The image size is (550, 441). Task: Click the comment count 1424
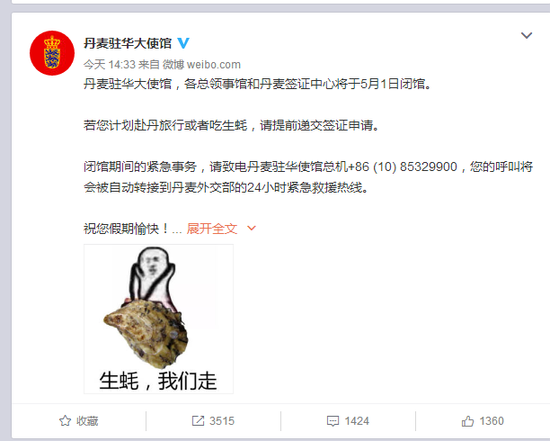coord(357,421)
